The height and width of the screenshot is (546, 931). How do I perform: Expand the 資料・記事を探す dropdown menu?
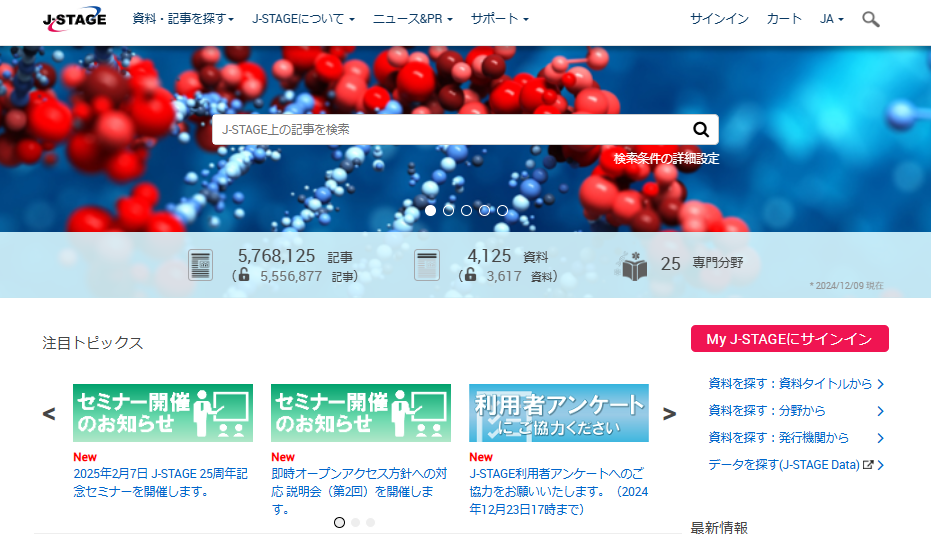click(x=183, y=19)
